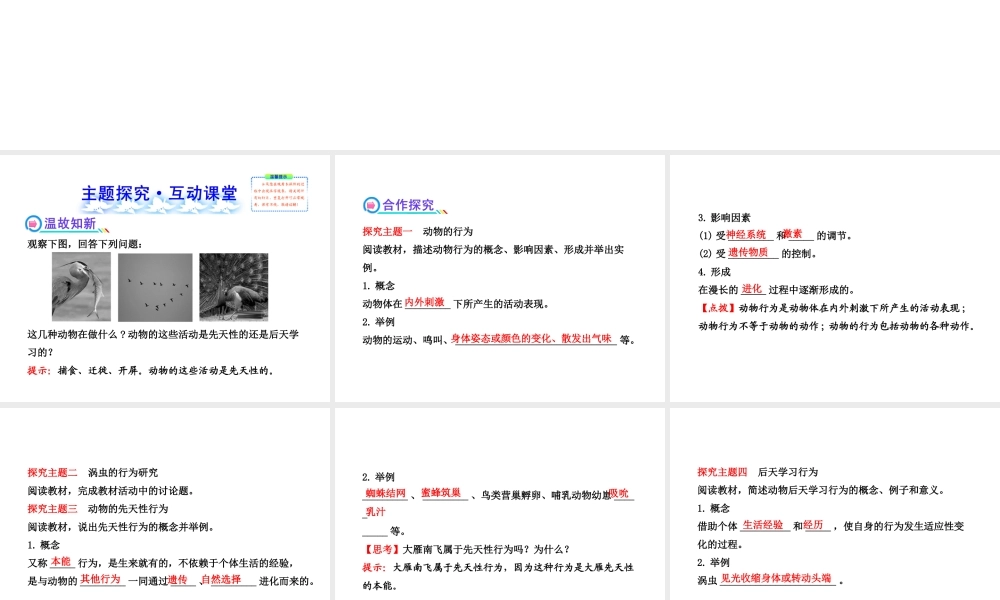
Task: Click the 4. 形成 heading
Action: tap(714, 272)
